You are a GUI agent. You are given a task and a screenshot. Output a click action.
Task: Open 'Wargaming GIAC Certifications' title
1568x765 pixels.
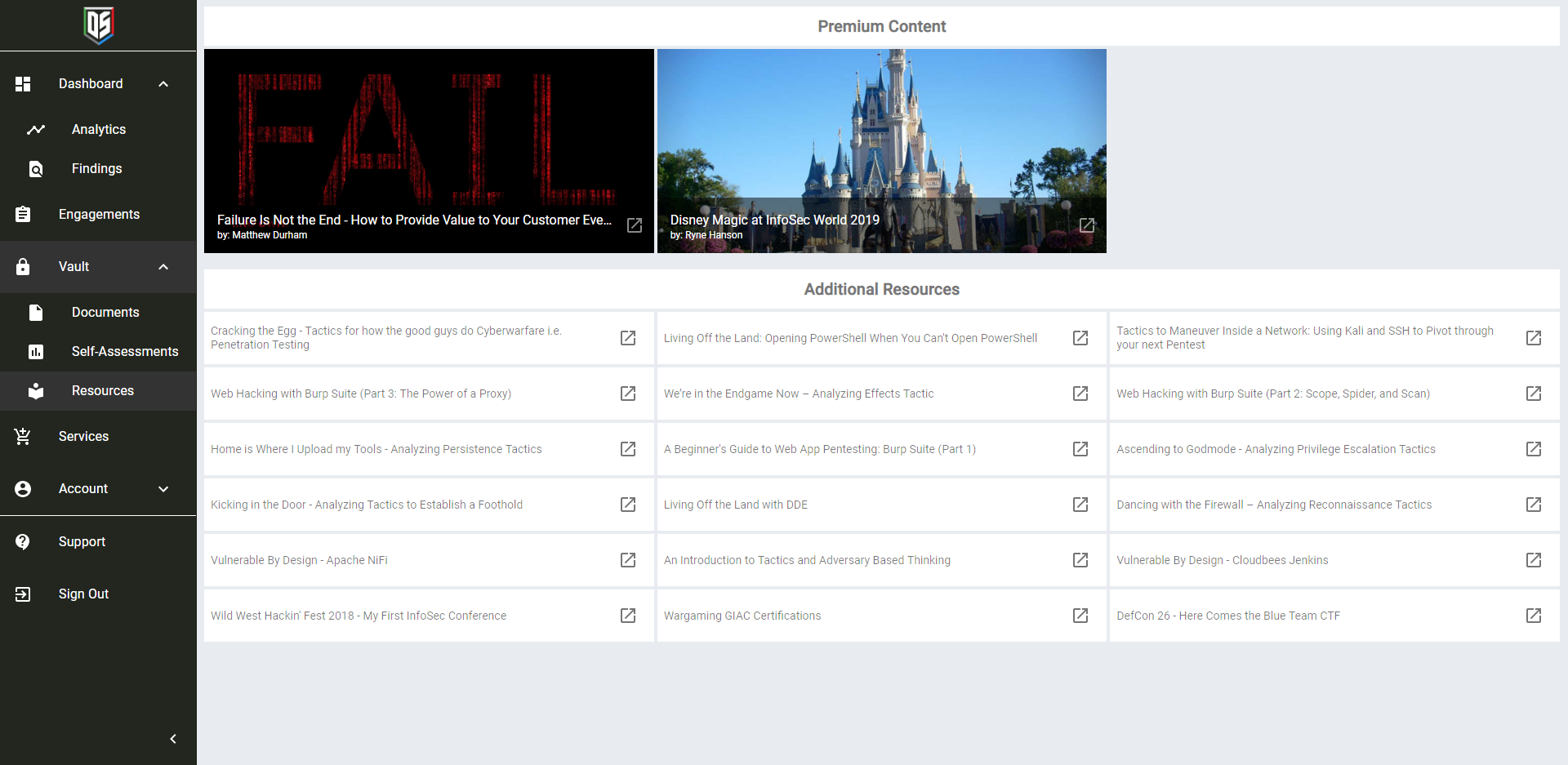pyautogui.click(x=742, y=616)
